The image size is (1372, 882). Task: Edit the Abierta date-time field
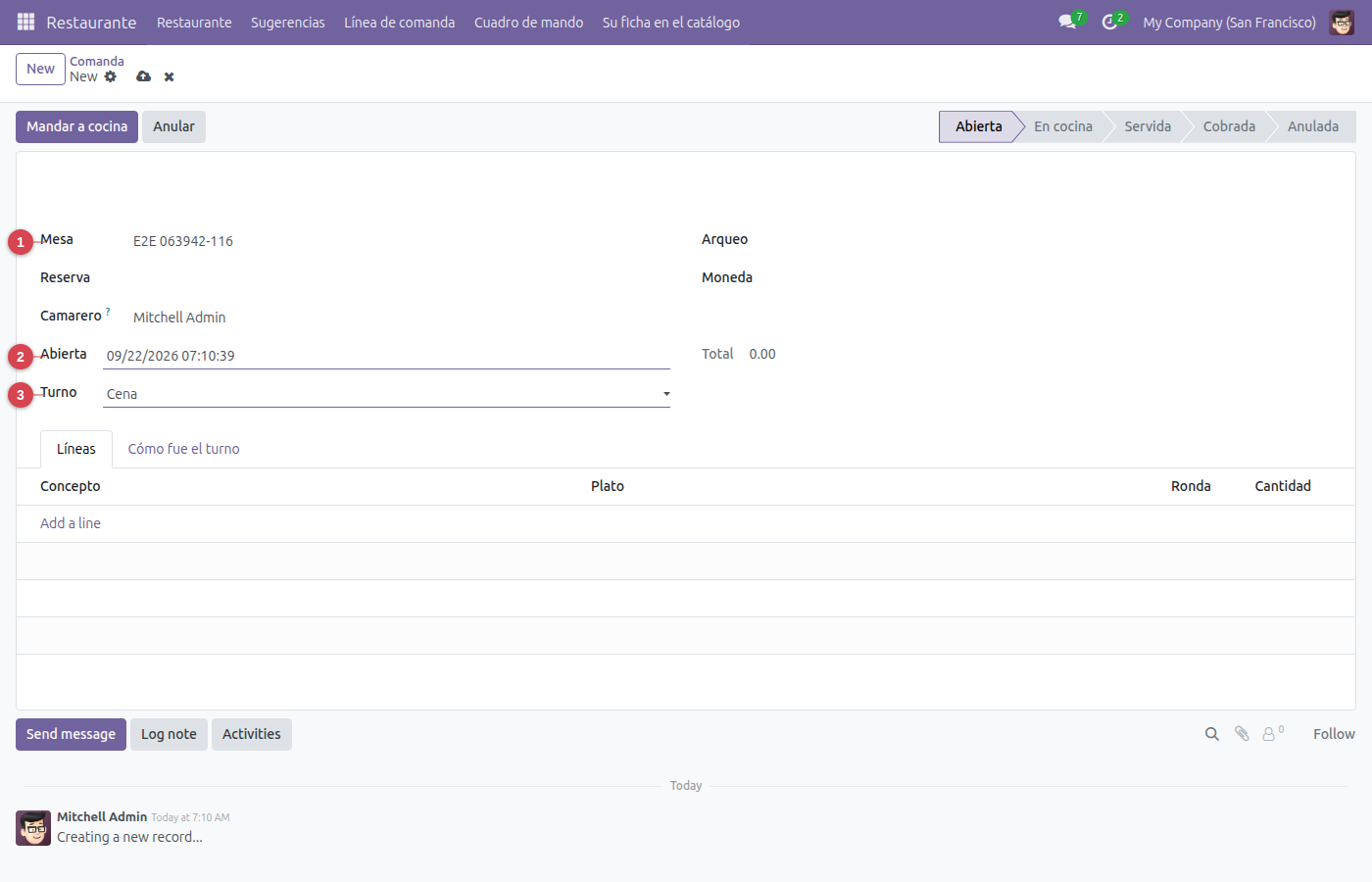click(386, 356)
